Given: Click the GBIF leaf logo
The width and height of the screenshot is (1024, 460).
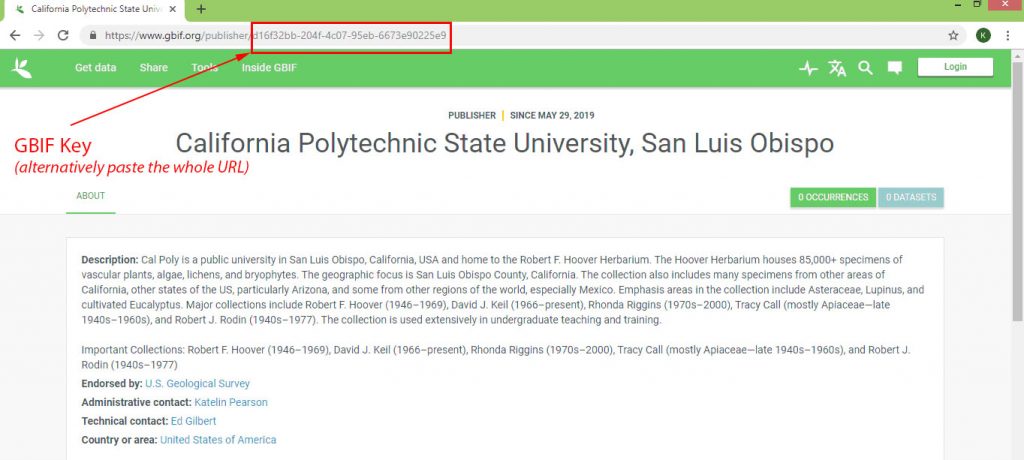Looking at the screenshot, I should (22, 67).
